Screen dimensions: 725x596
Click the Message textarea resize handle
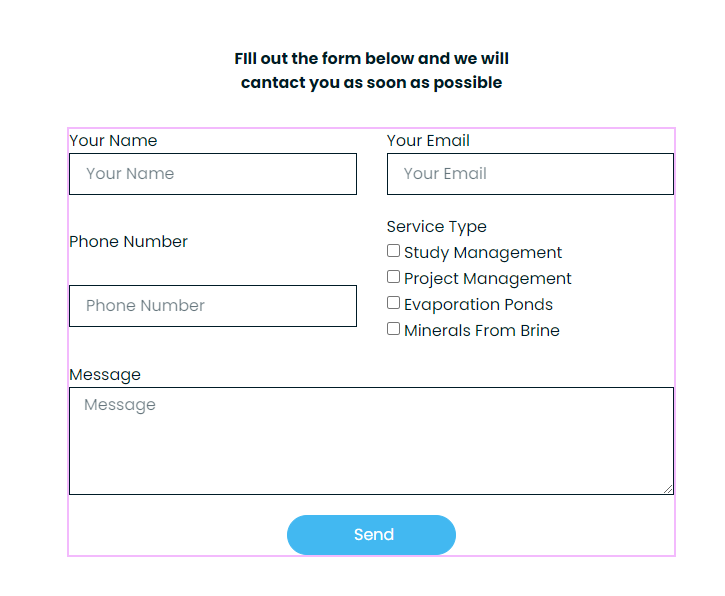668,489
